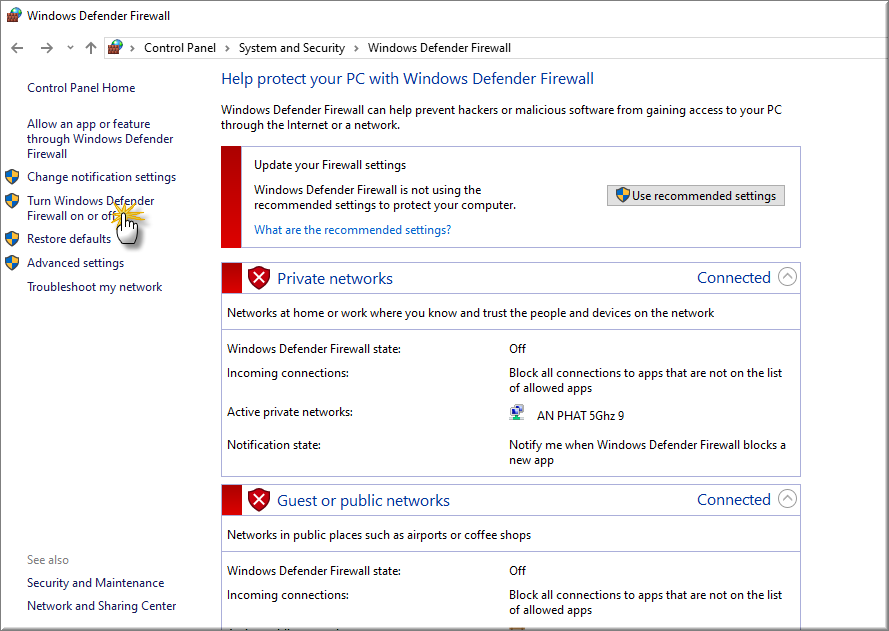
Task: Select the Private networks heading
Action: tap(335, 278)
